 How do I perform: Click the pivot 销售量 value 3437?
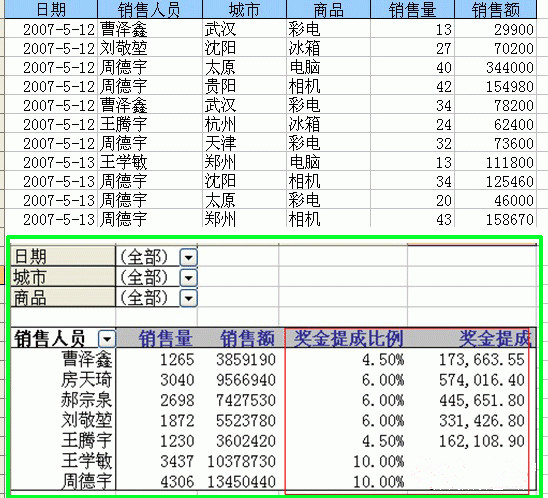point(177,461)
